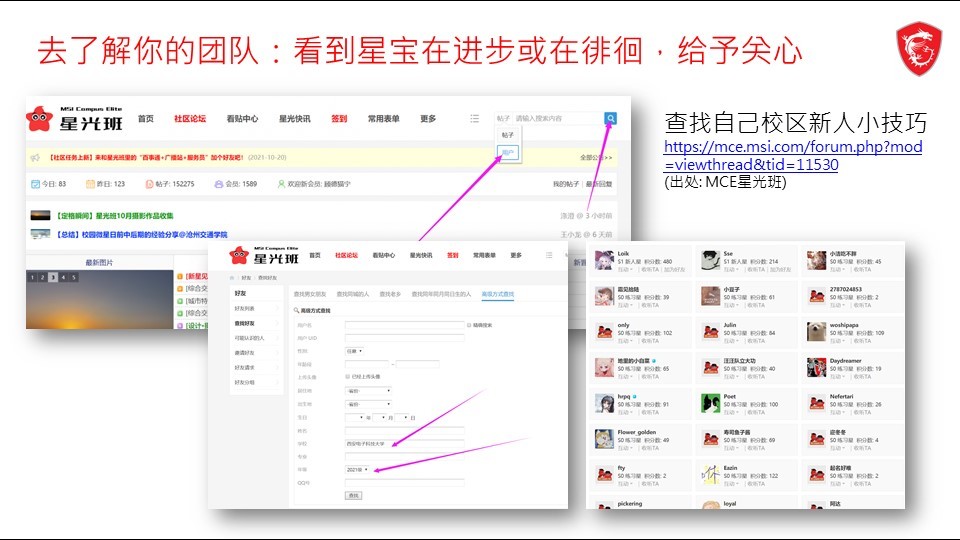
Task: Open the 出生地 province dropdown
Action: [x=368, y=404]
